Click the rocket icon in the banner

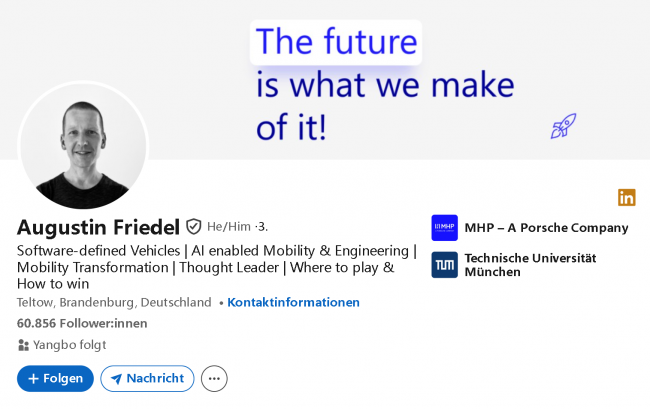(x=563, y=126)
